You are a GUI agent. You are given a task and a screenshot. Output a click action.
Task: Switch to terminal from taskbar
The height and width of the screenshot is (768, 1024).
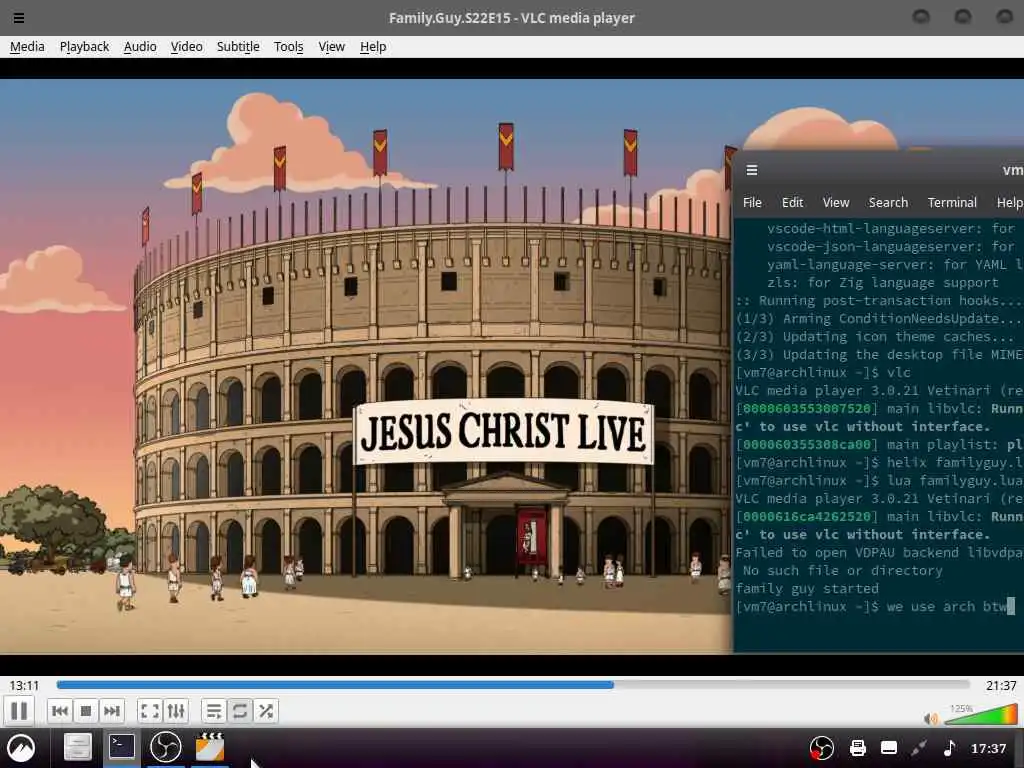coord(121,746)
